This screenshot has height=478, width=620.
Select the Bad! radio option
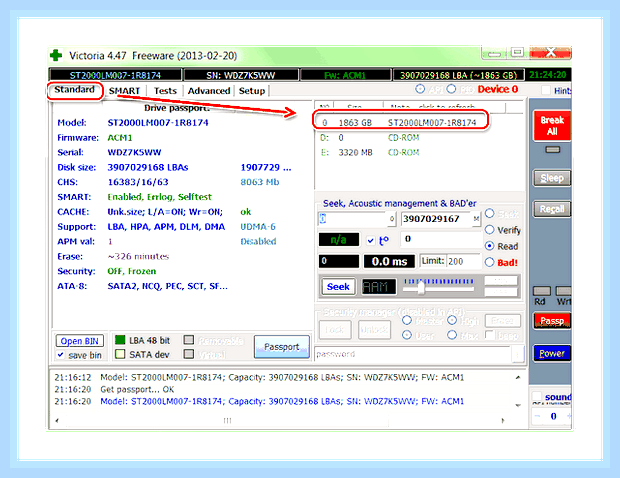(x=490, y=262)
